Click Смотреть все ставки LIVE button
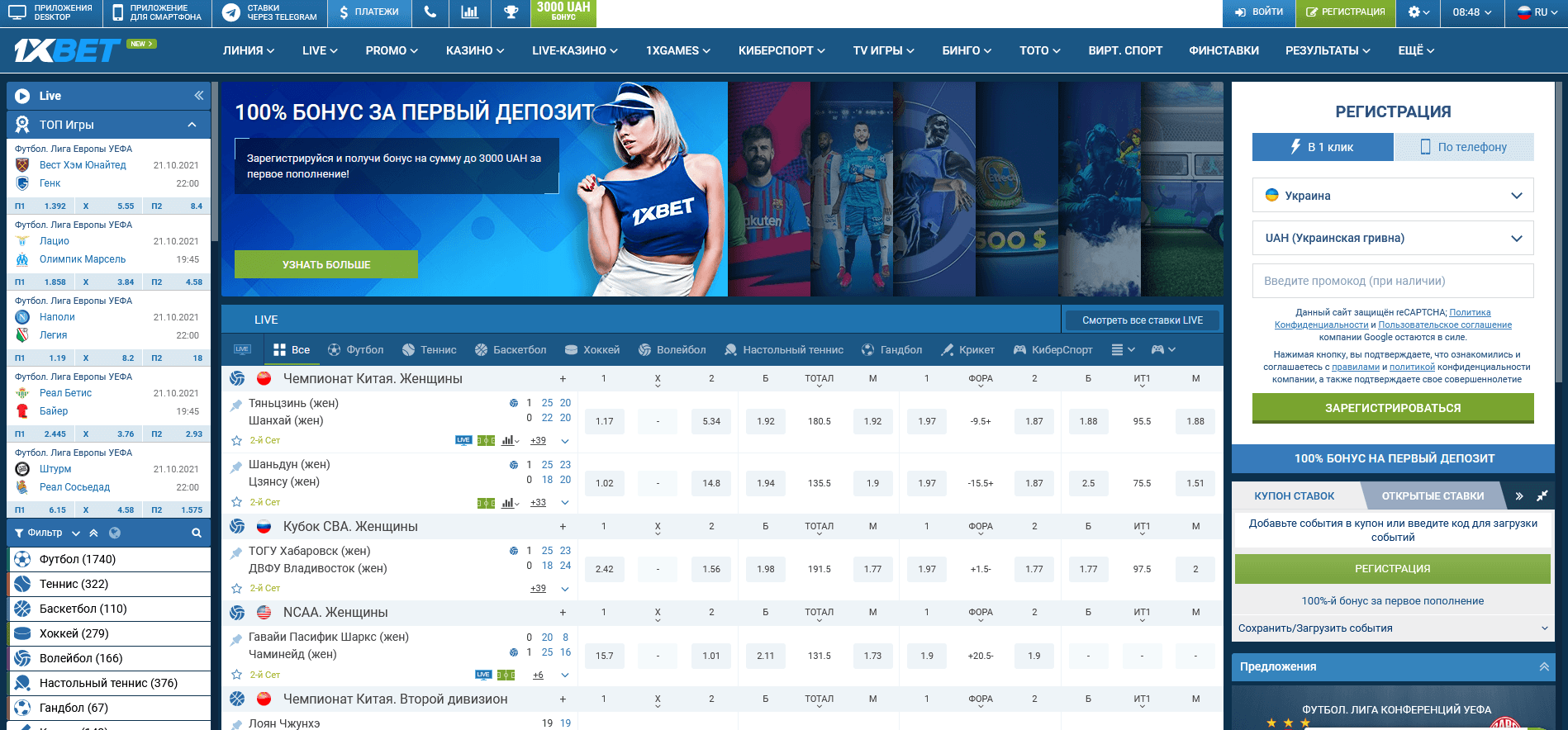Viewport: 1568px width, 730px height. 1142,320
